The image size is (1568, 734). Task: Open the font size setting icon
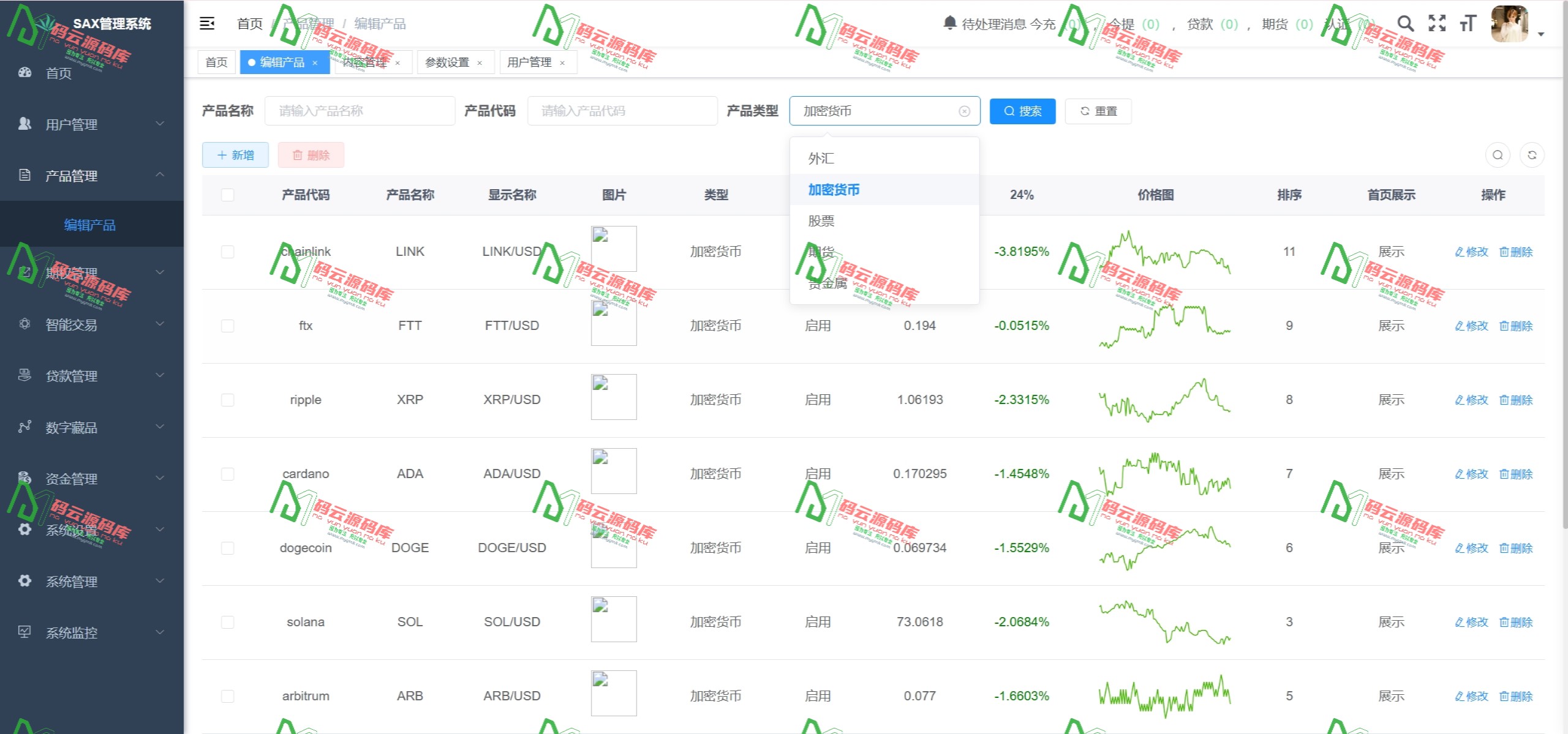1468,24
